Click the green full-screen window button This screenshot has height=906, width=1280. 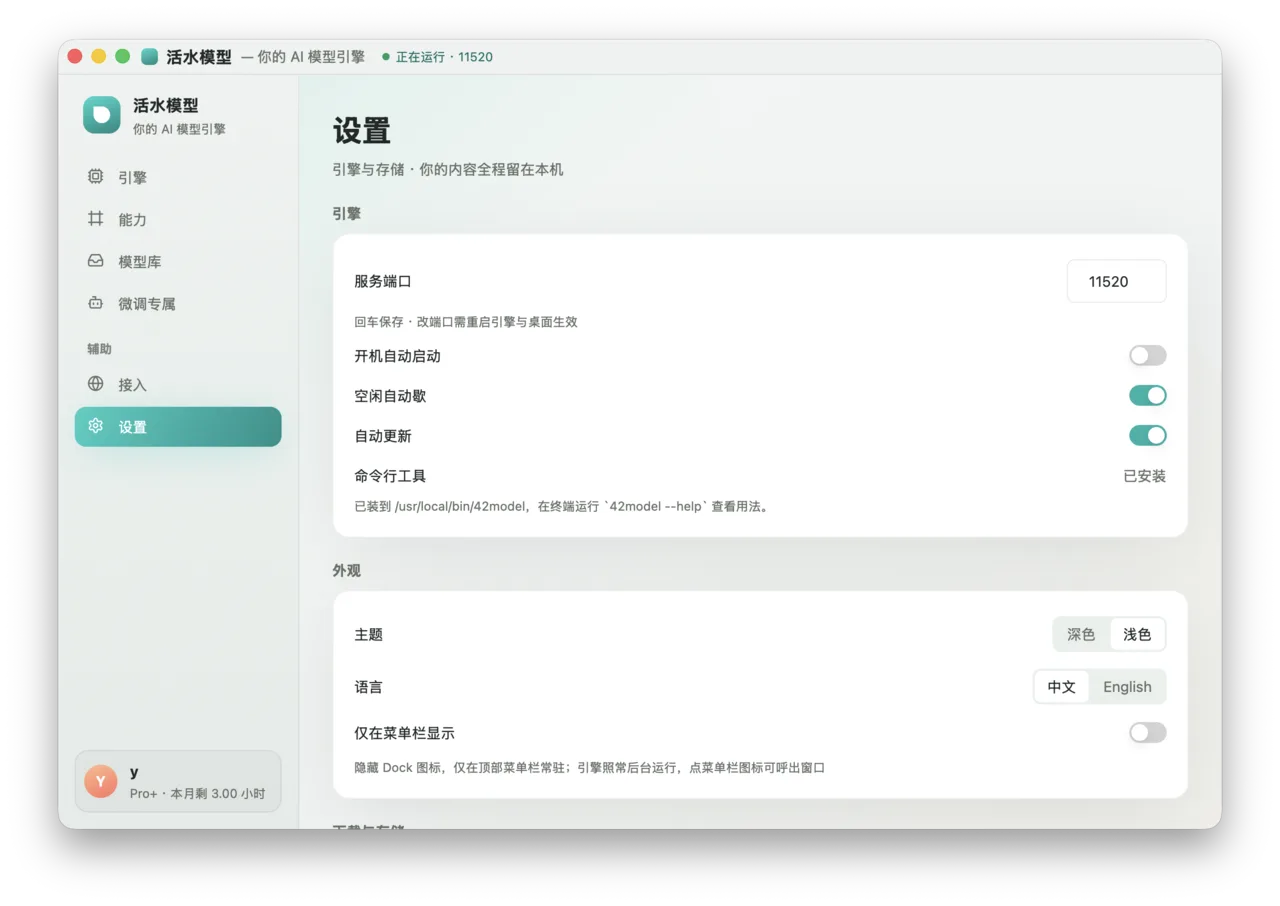point(123,56)
